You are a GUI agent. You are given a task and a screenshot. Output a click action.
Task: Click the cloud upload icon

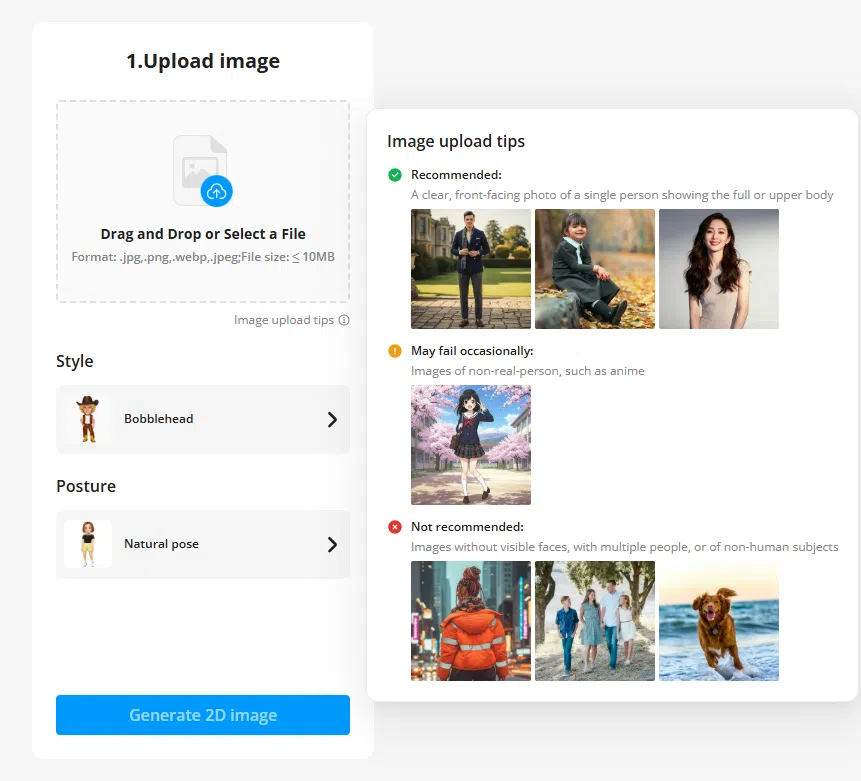pyautogui.click(x=216, y=190)
